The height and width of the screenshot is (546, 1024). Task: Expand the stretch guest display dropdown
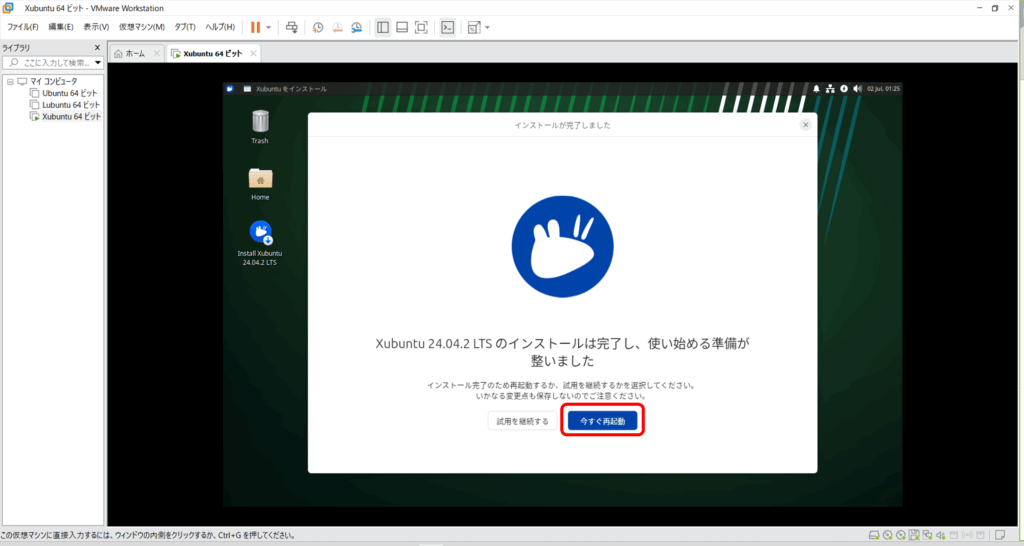coord(487,27)
